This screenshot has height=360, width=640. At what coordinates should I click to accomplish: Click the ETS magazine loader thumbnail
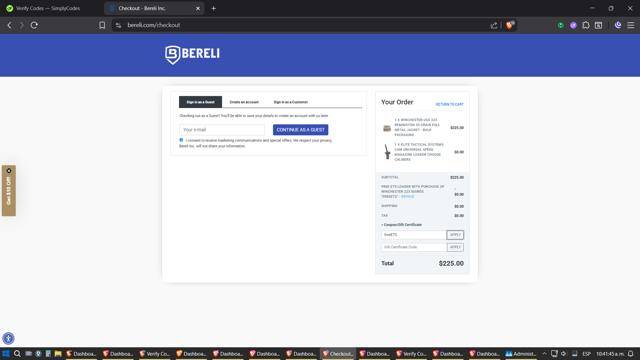pyautogui.click(x=387, y=152)
